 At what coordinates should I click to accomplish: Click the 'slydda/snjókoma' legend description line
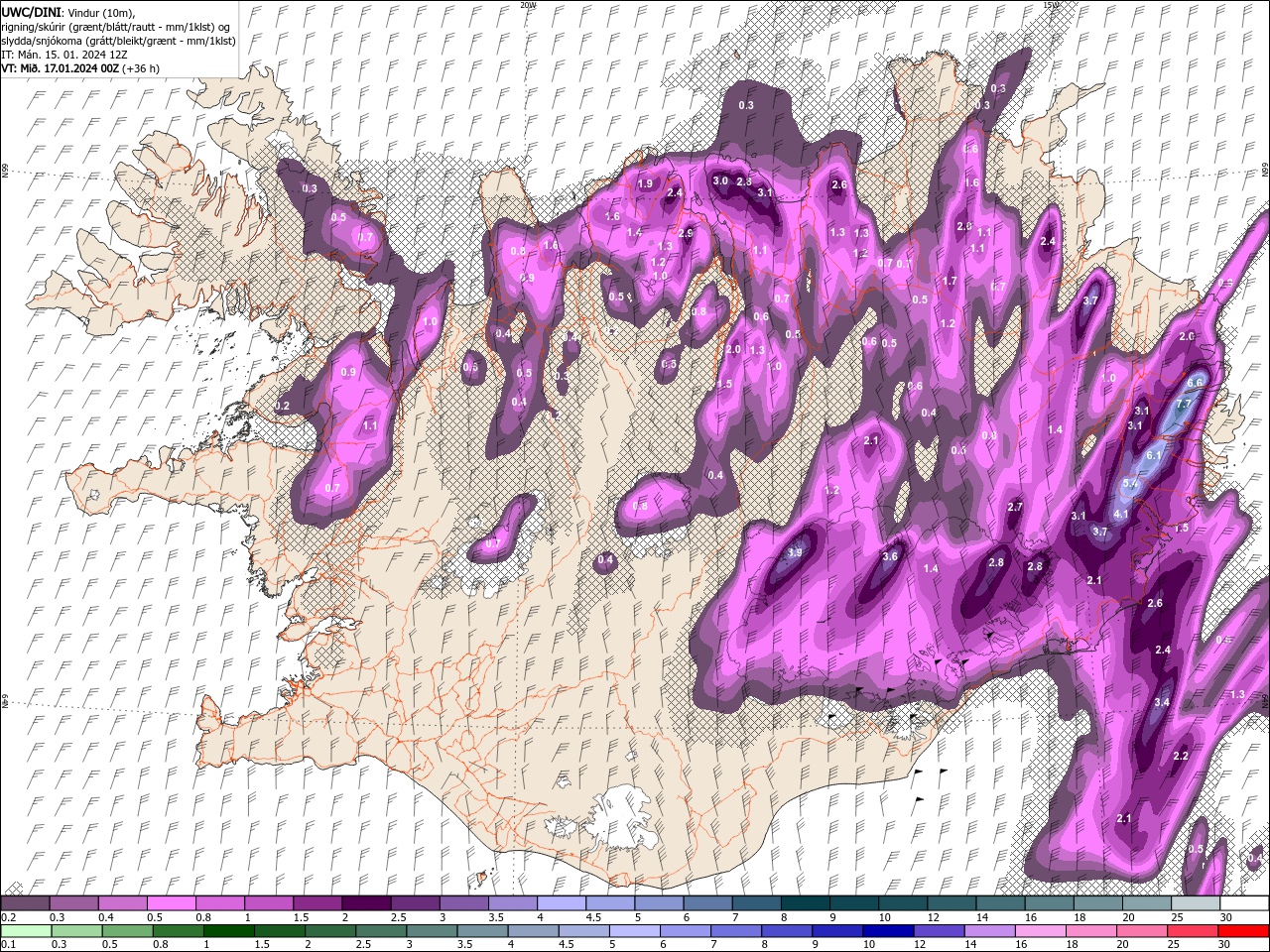pos(118,41)
